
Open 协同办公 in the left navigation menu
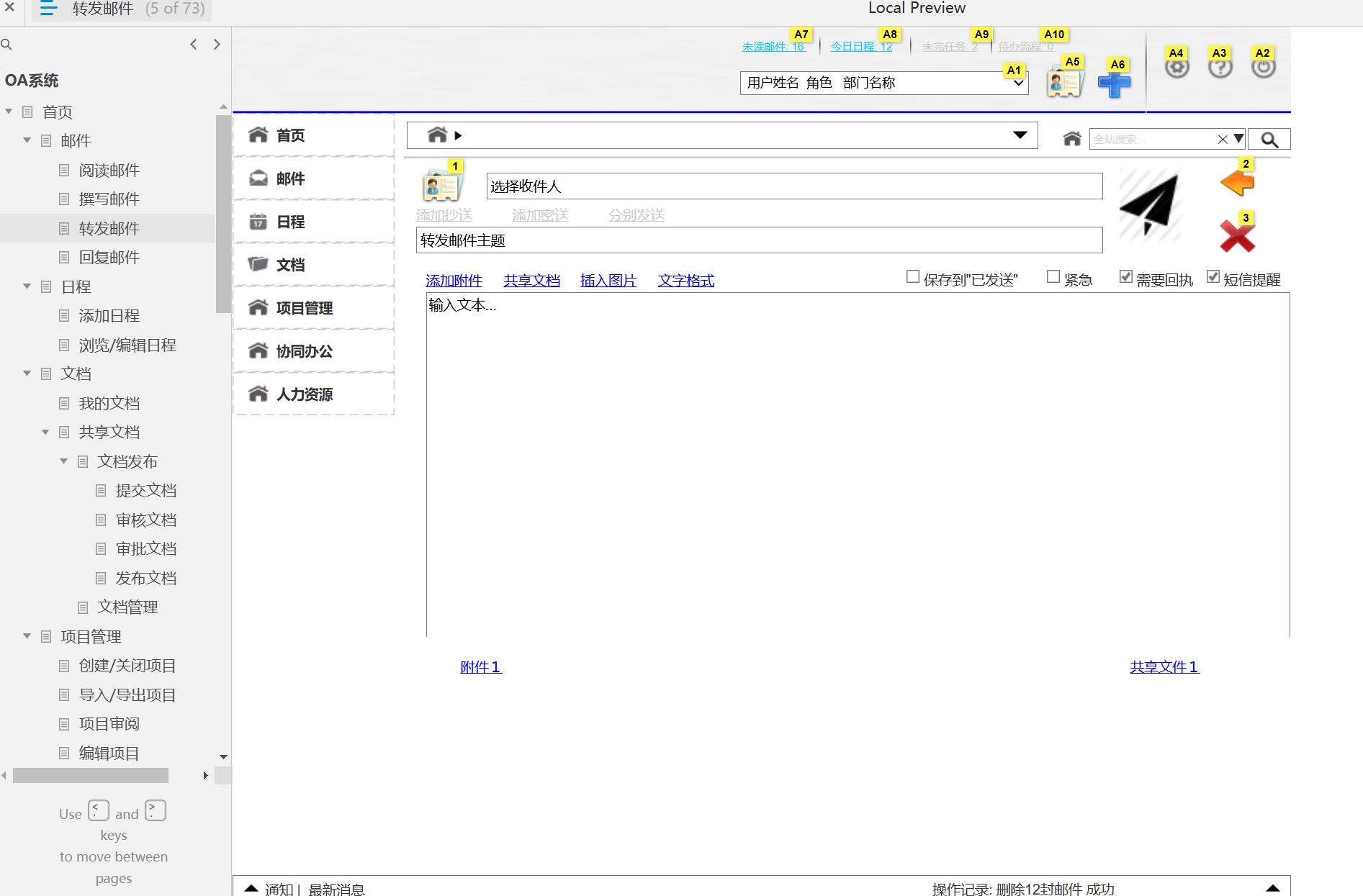(x=313, y=351)
